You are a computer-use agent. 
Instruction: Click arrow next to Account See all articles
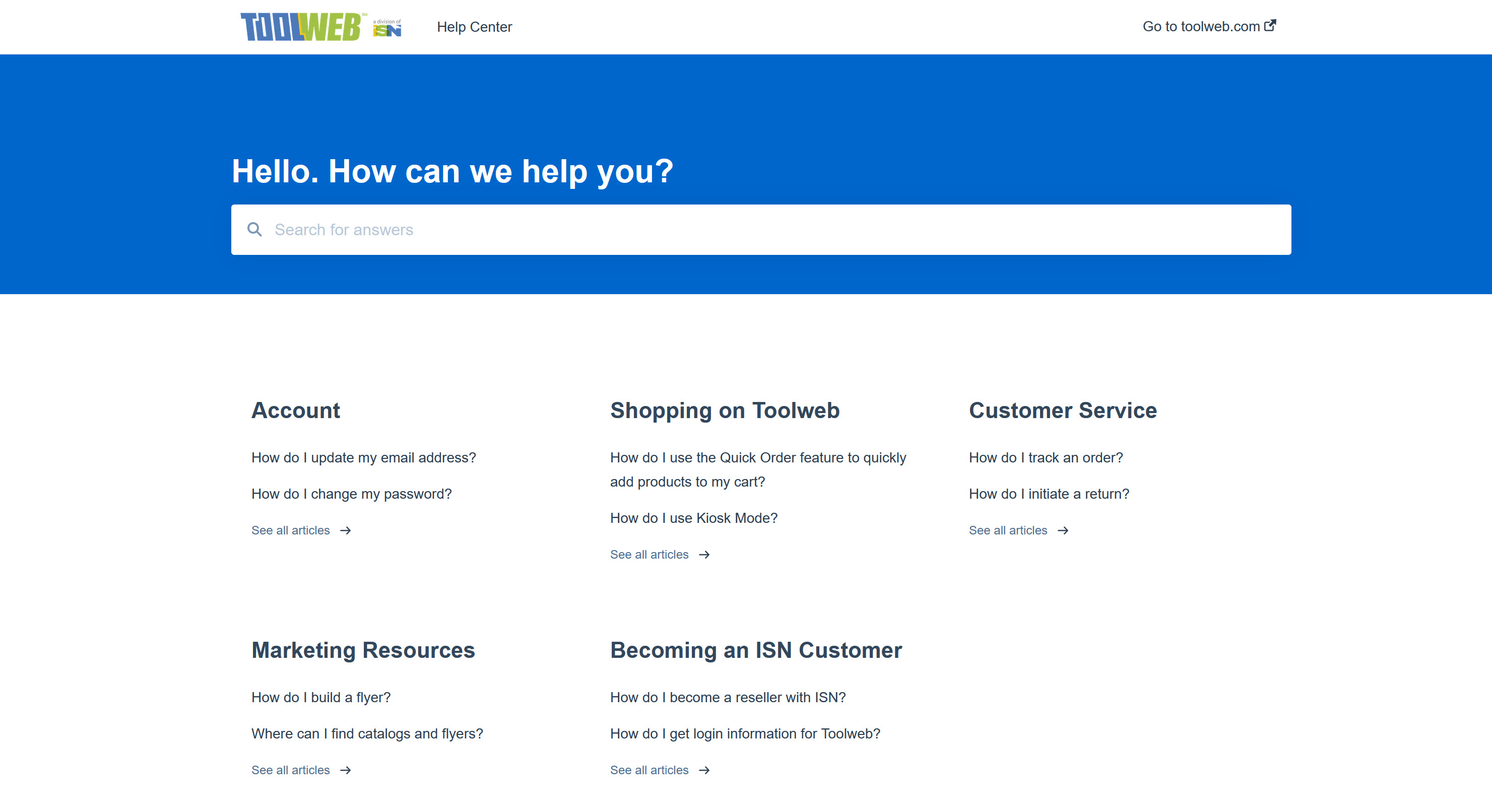346,530
